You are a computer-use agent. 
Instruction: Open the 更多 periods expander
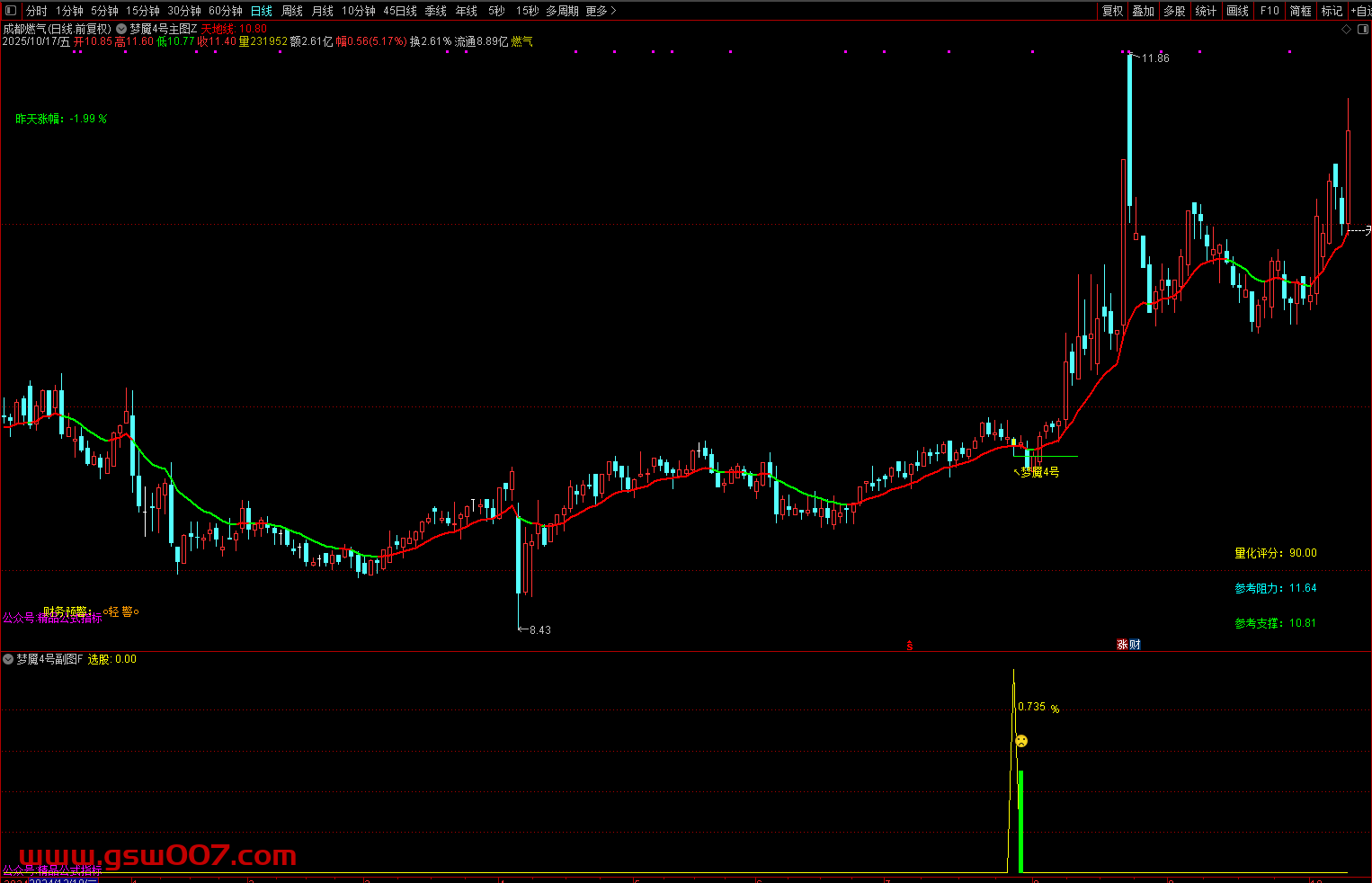[x=601, y=11]
